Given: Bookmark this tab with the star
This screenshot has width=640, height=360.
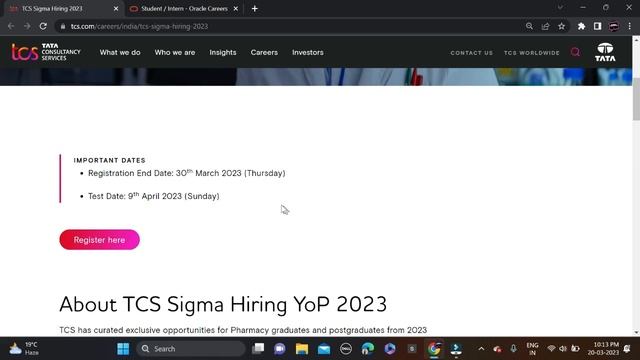Looking at the screenshot, I should pos(562,26).
